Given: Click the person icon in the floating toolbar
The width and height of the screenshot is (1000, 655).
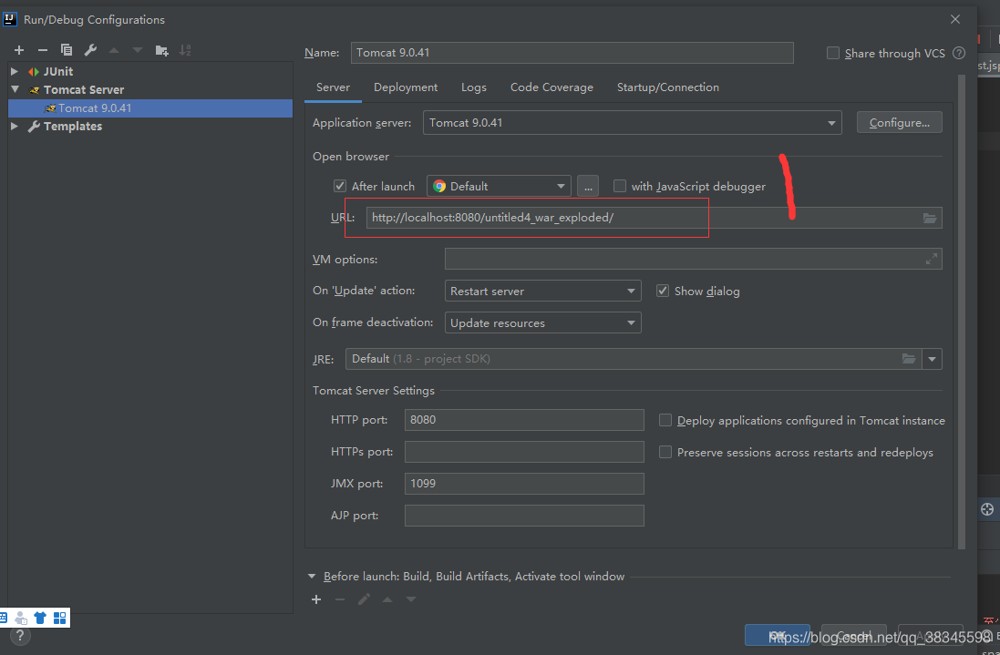Looking at the screenshot, I should pyautogui.click(x=21, y=617).
